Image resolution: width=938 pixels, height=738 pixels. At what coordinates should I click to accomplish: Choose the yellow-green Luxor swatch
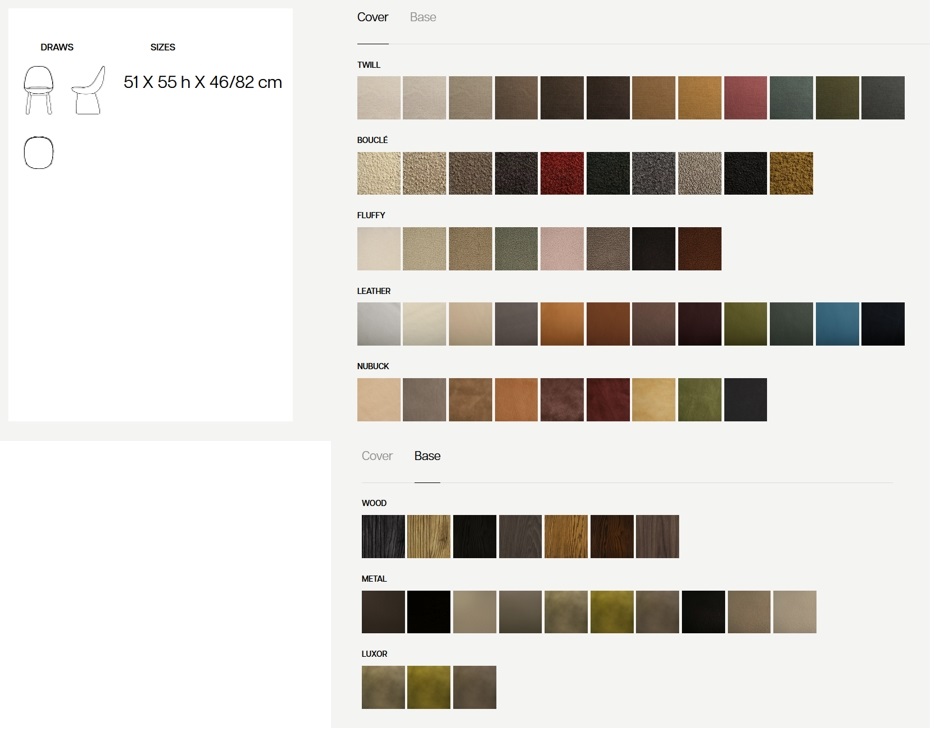pyautogui.click(x=429, y=688)
